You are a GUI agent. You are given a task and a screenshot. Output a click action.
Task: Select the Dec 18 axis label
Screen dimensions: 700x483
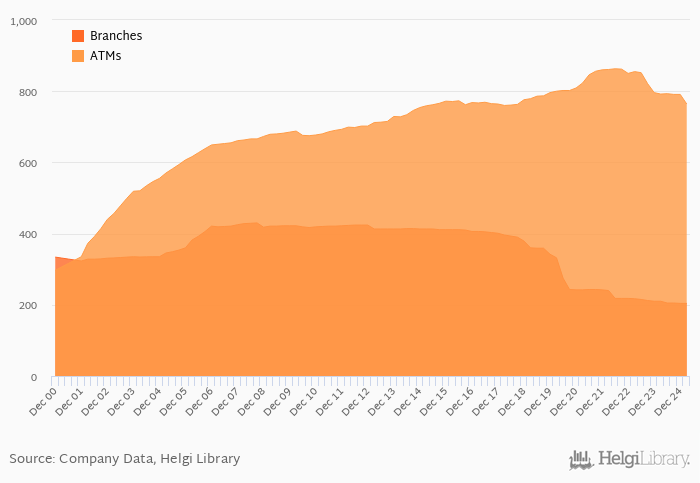tap(512, 401)
